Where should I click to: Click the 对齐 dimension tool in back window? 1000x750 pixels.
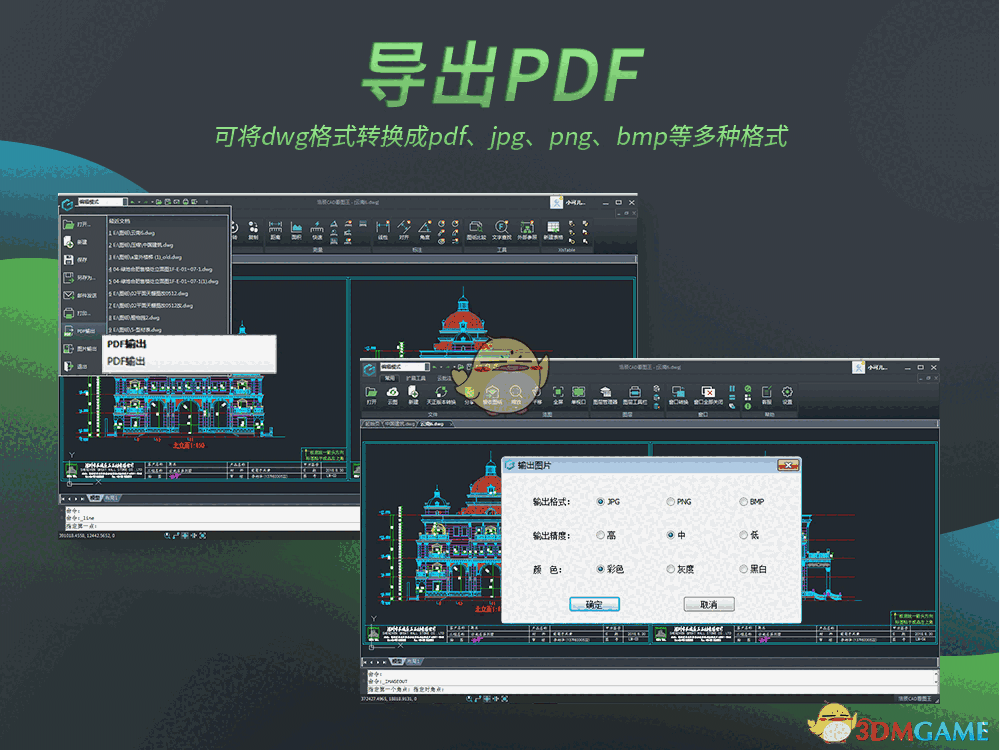404,230
